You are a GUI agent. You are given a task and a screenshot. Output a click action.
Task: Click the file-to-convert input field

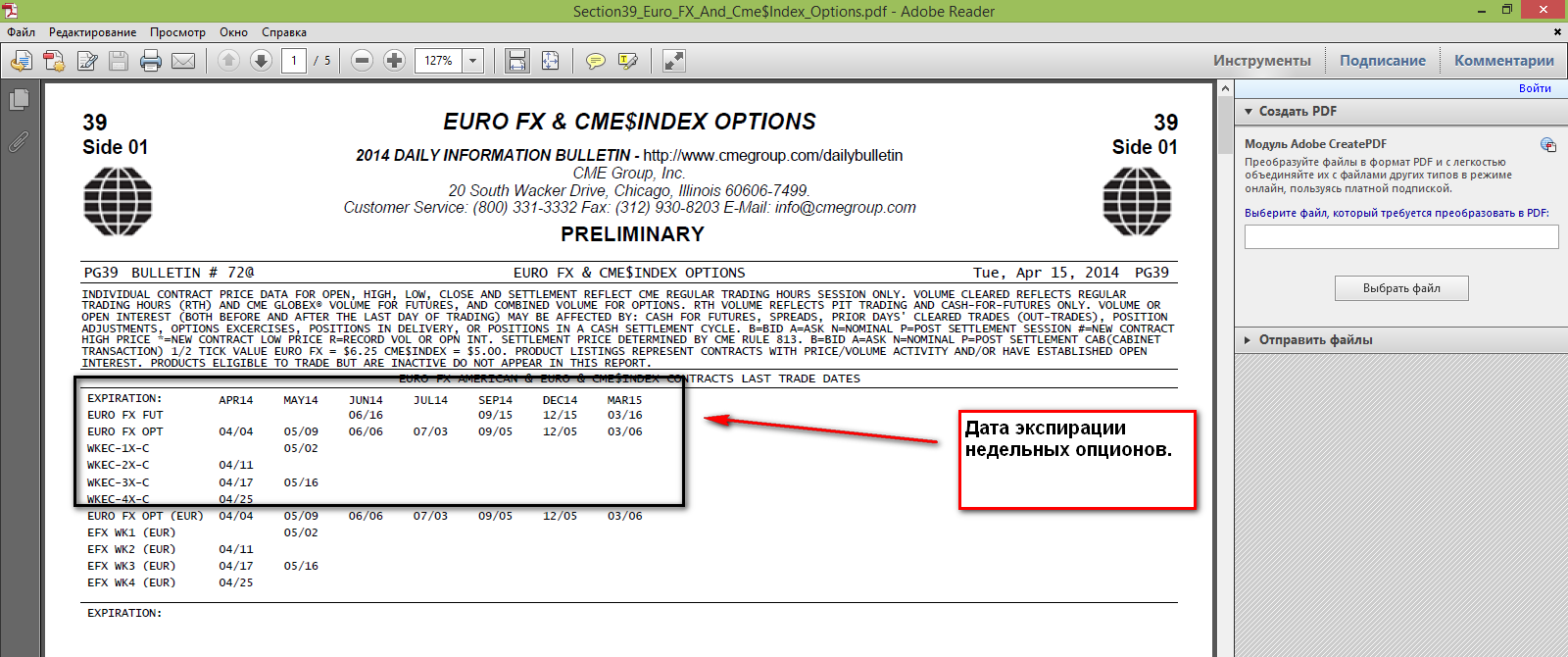coord(1401,236)
